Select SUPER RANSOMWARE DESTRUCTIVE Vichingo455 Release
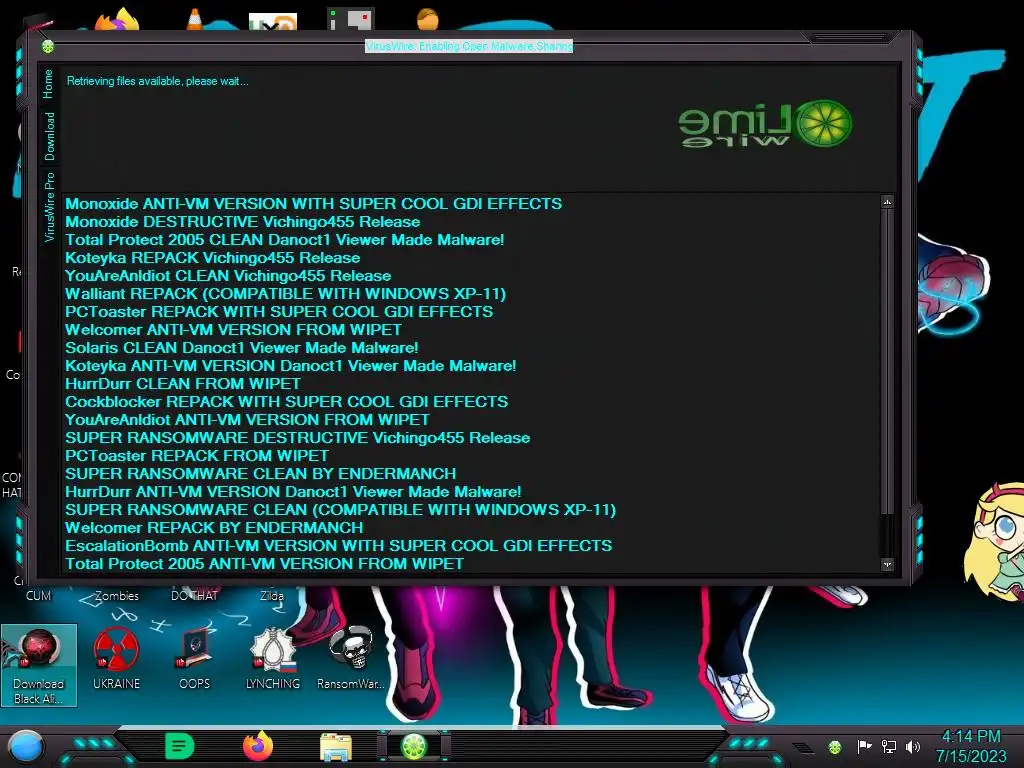The width and height of the screenshot is (1024, 768). point(297,438)
